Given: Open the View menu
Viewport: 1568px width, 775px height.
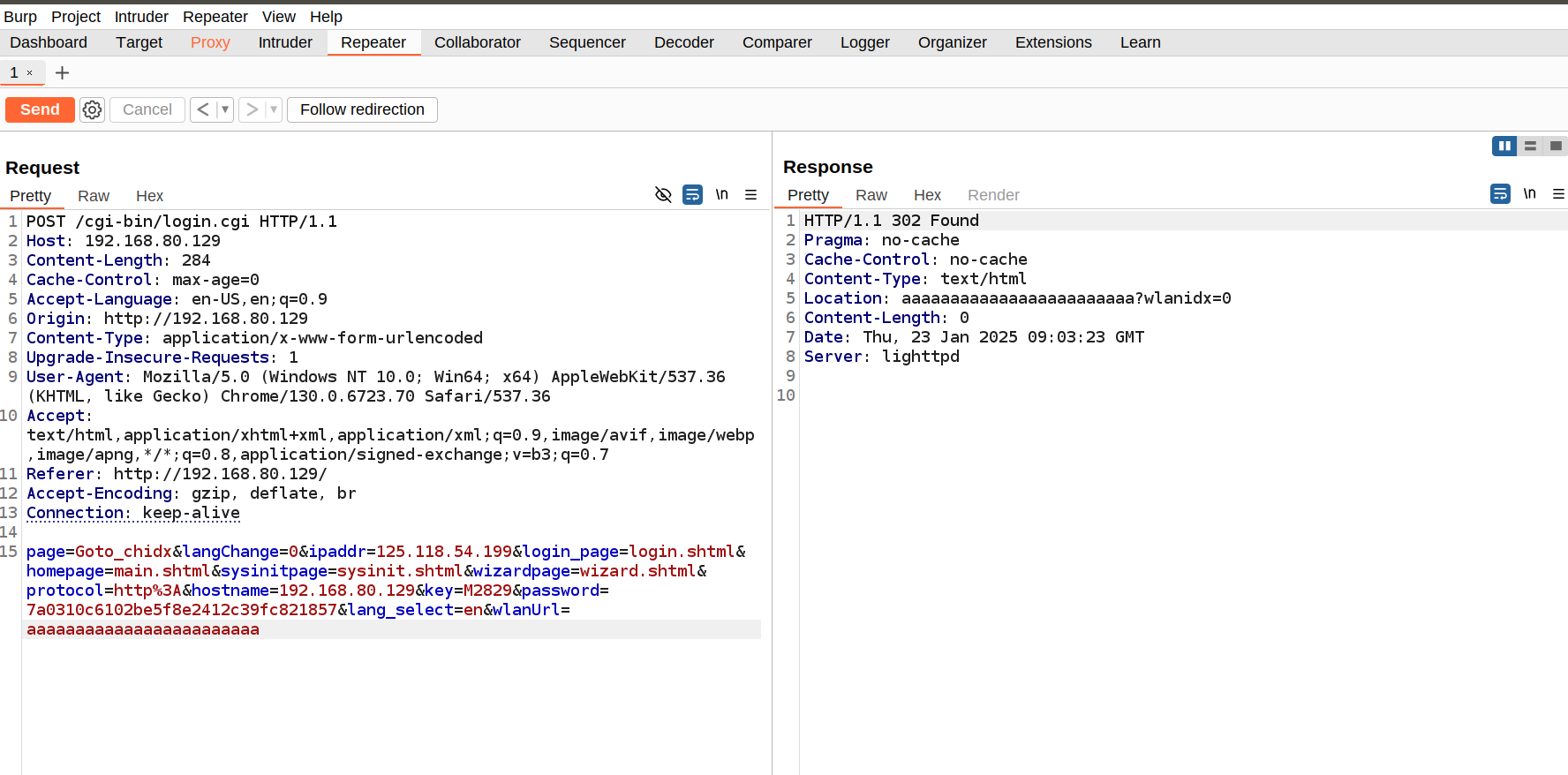Looking at the screenshot, I should (279, 17).
